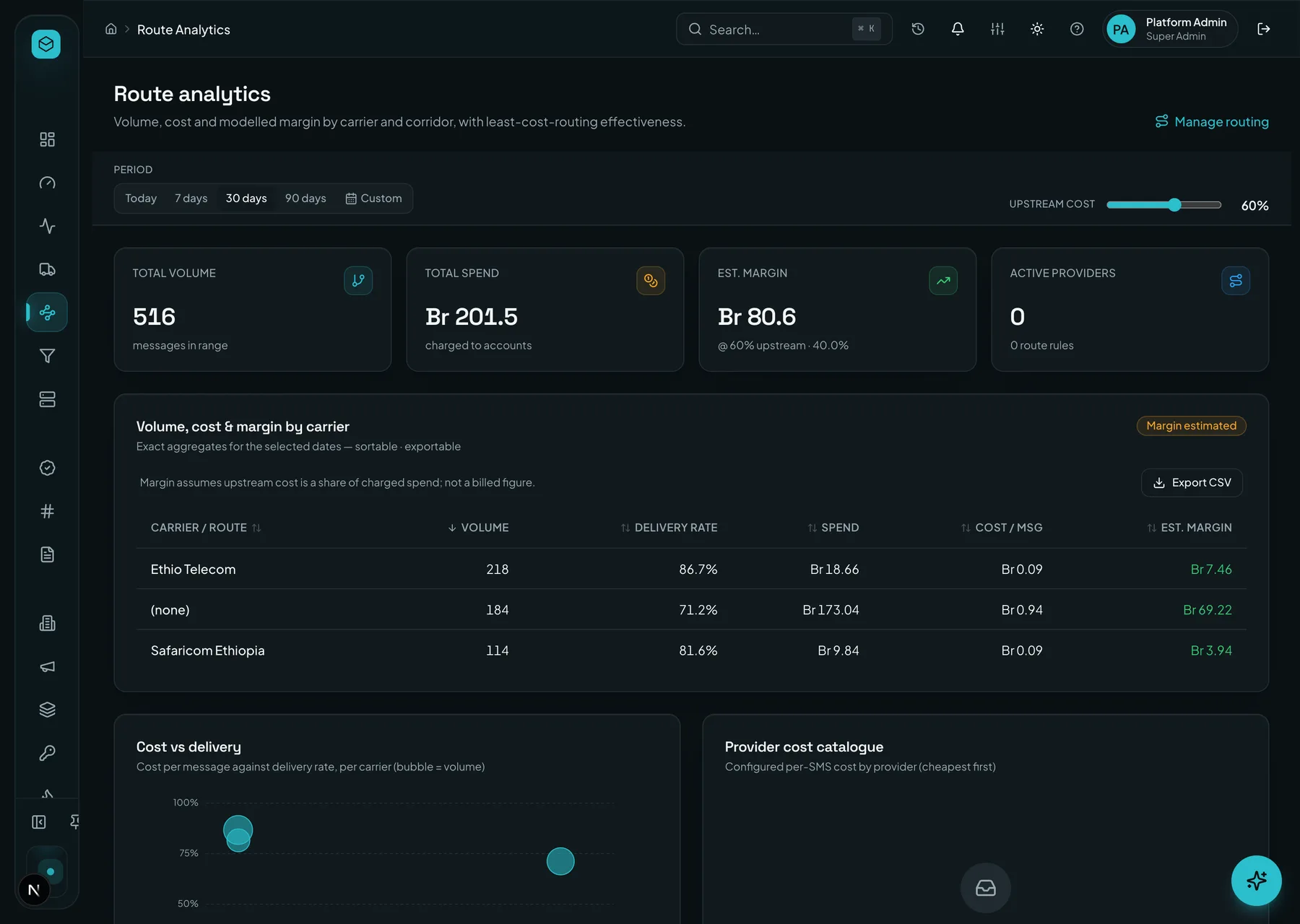The image size is (1300, 924).
Task: Sort table by Carrier / Route column
Action: coord(206,528)
